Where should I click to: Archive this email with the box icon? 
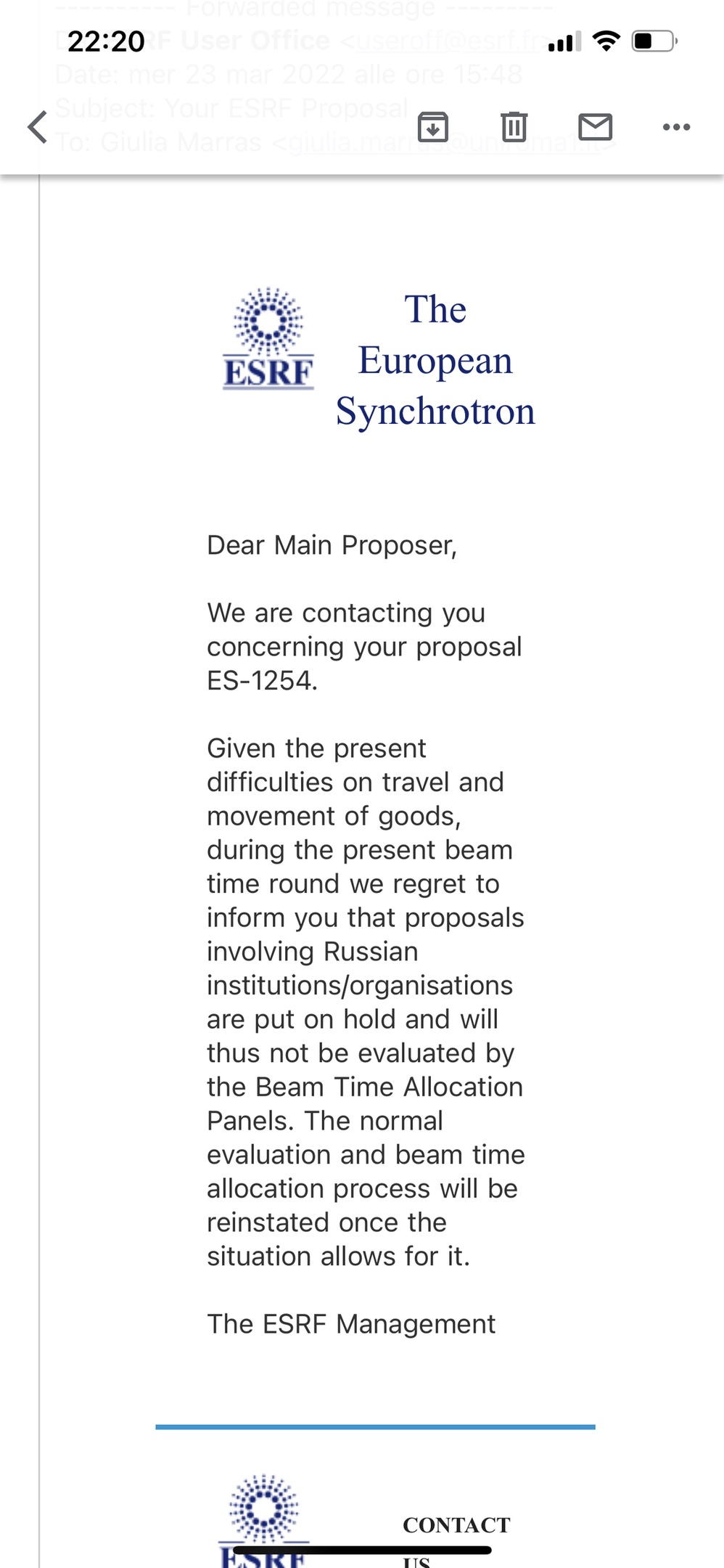[433, 127]
